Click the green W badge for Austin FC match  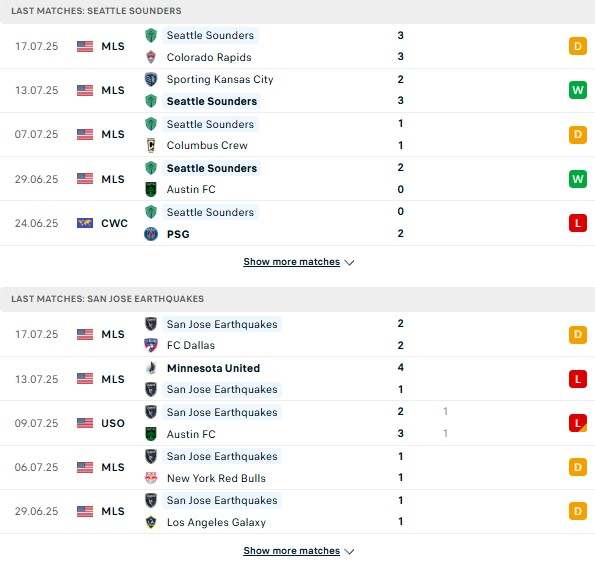click(x=578, y=179)
